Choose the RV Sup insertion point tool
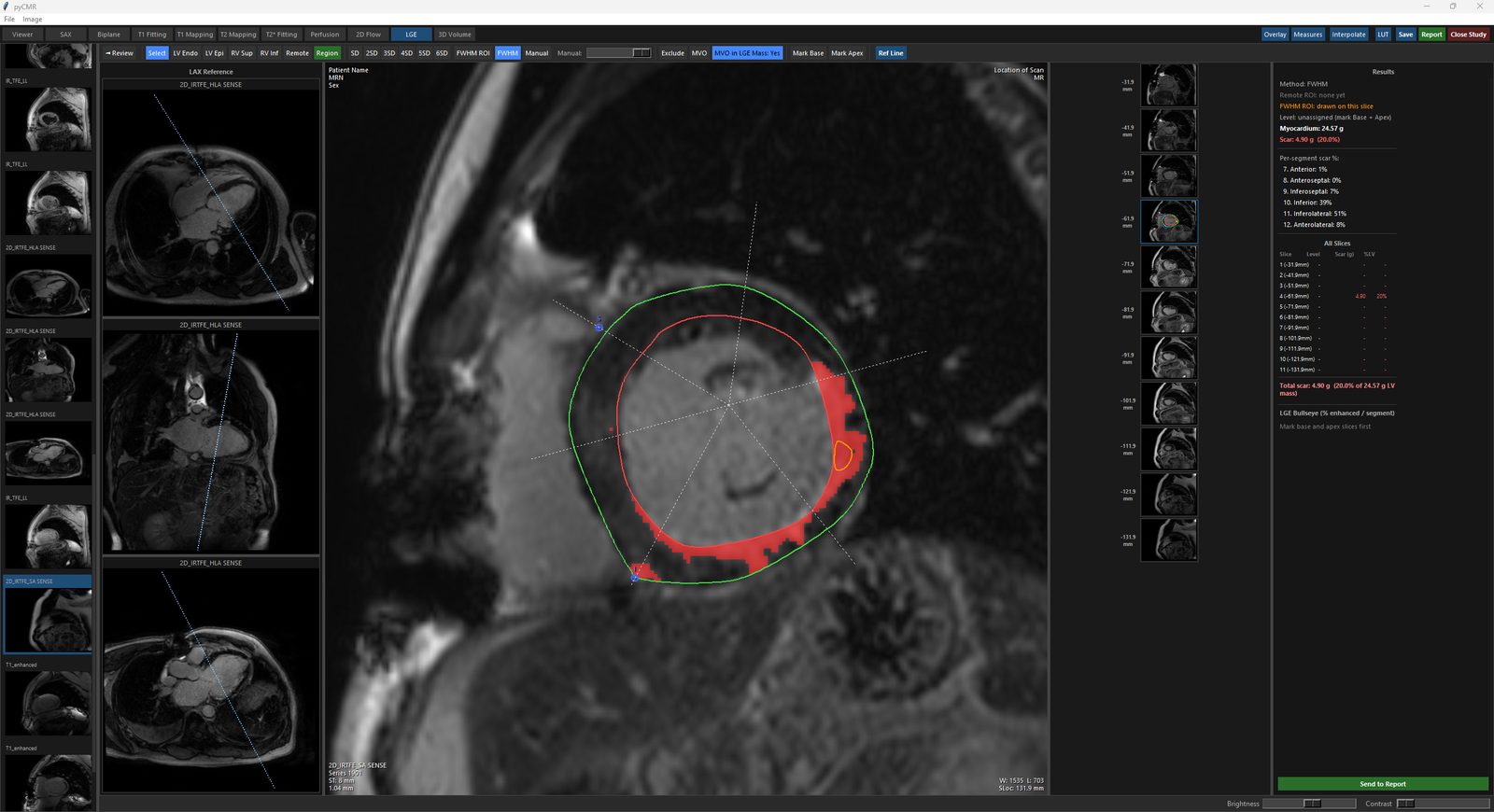Image resolution: width=1494 pixels, height=812 pixels. click(242, 53)
